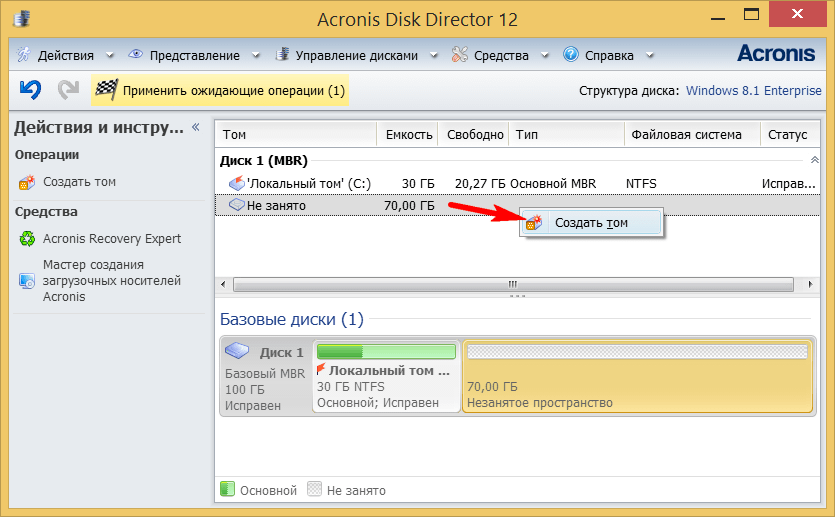835x517 pixels.
Task: Click the Справка help icon
Action: [571, 55]
